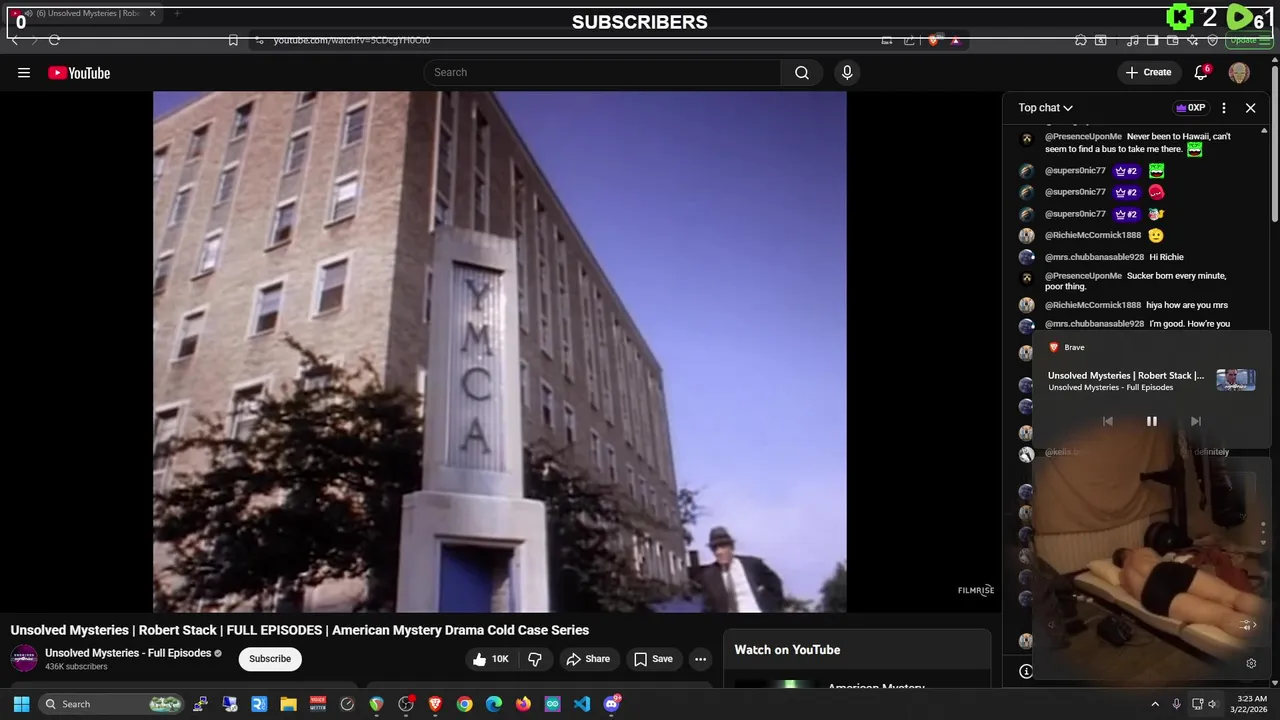Go to the YouTube home logo
Screen dimensions: 1280x720
click(79, 73)
